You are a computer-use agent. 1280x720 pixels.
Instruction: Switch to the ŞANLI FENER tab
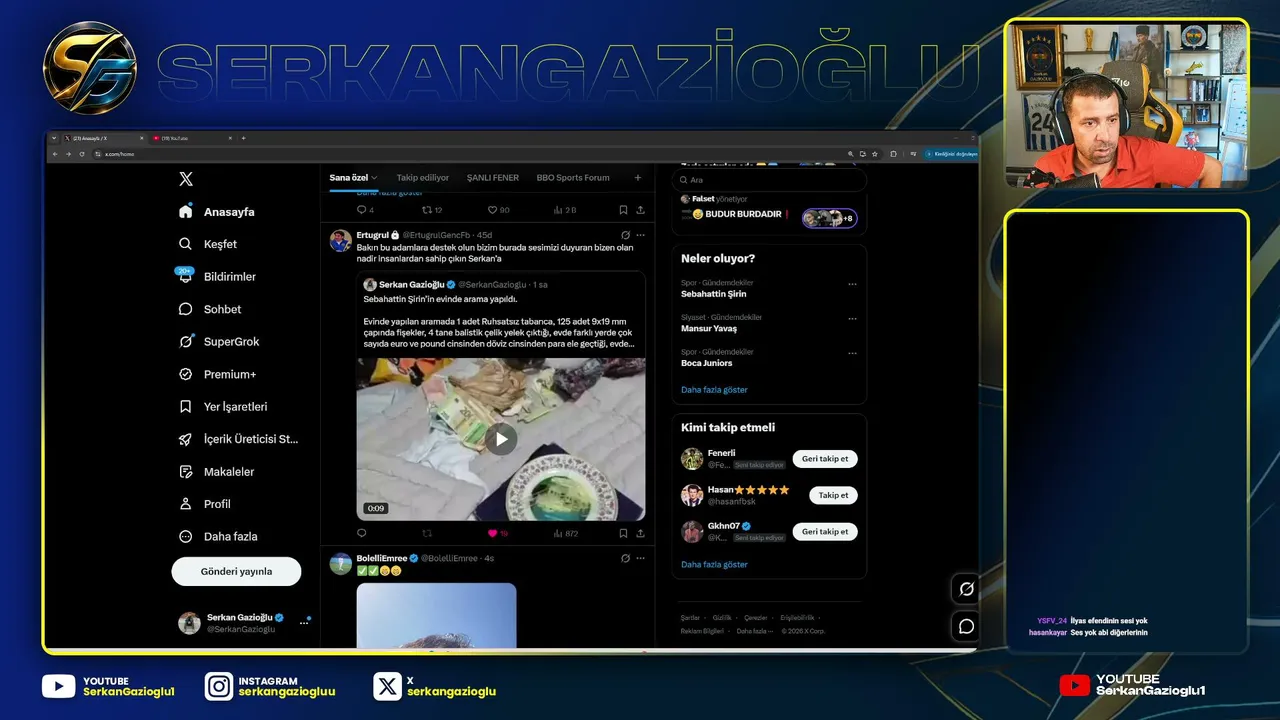pos(493,178)
